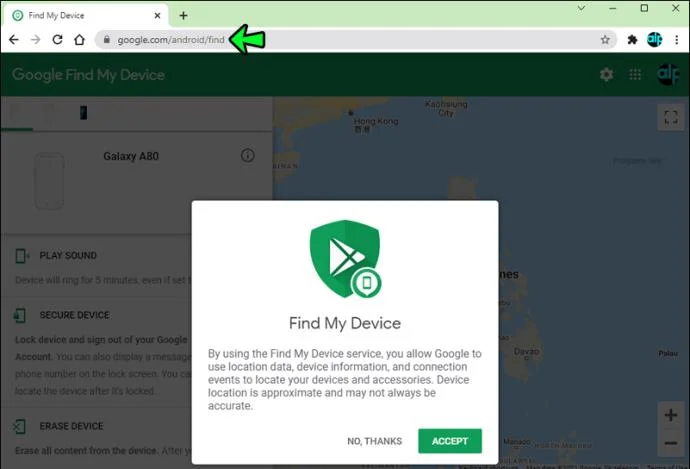Click the Kaohsiung City map label
Image resolution: width=690 pixels, height=469 pixels.
tap(446, 108)
